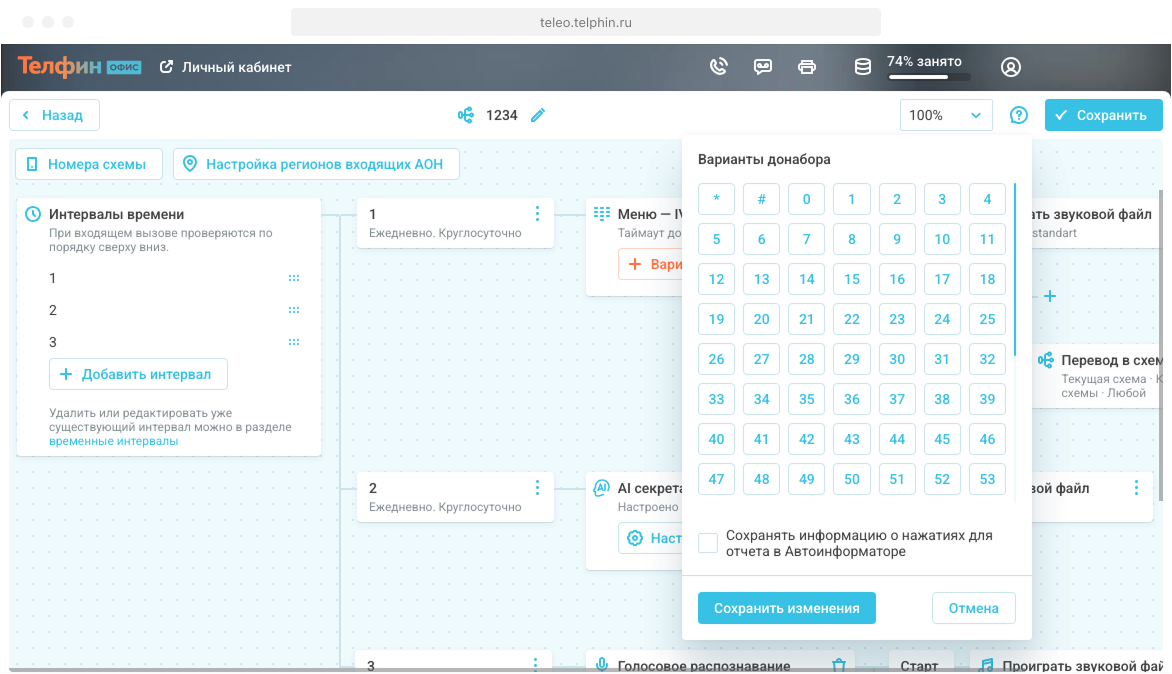Open the three-dot menu of interval 1 block
Image resolution: width=1172 pixels, height=674 pixels.
pyautogui.click(x=537, y=214)
